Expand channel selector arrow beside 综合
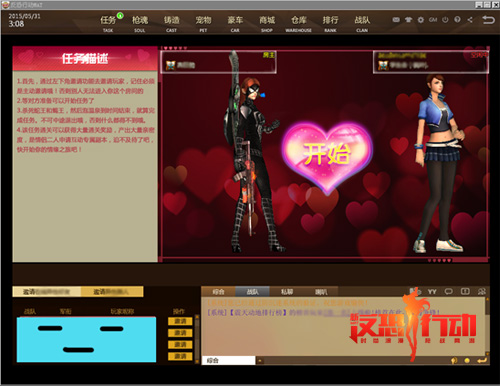 tap(260, 360)
